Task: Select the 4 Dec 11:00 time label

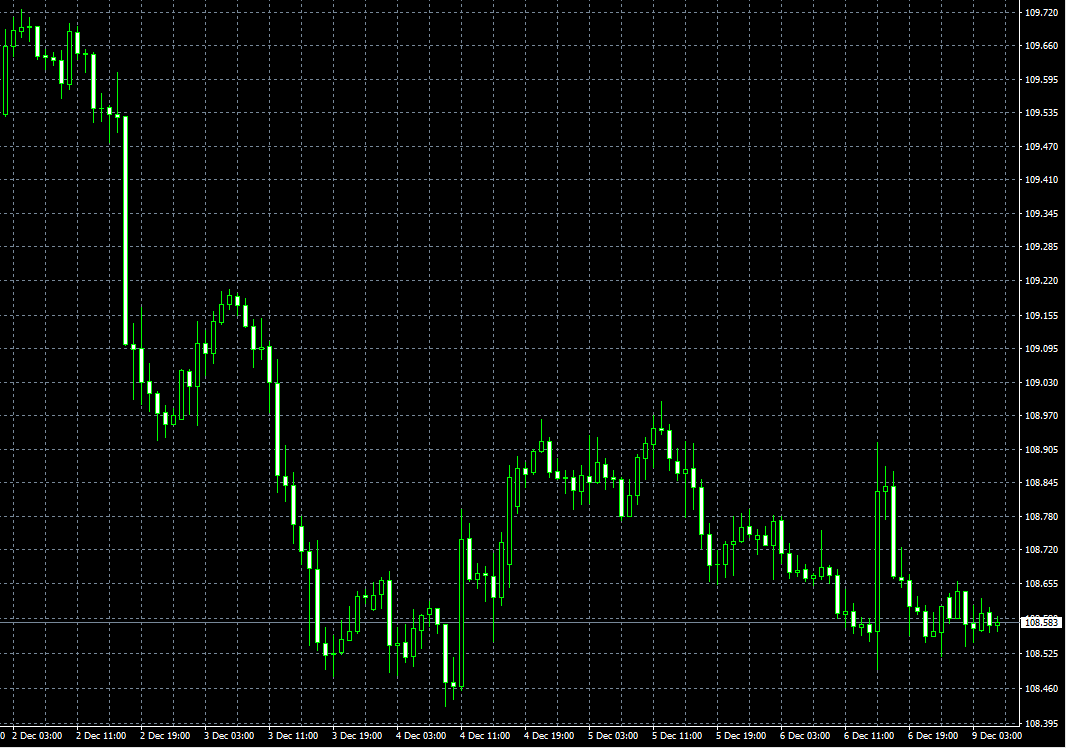Action: [485, 736]
